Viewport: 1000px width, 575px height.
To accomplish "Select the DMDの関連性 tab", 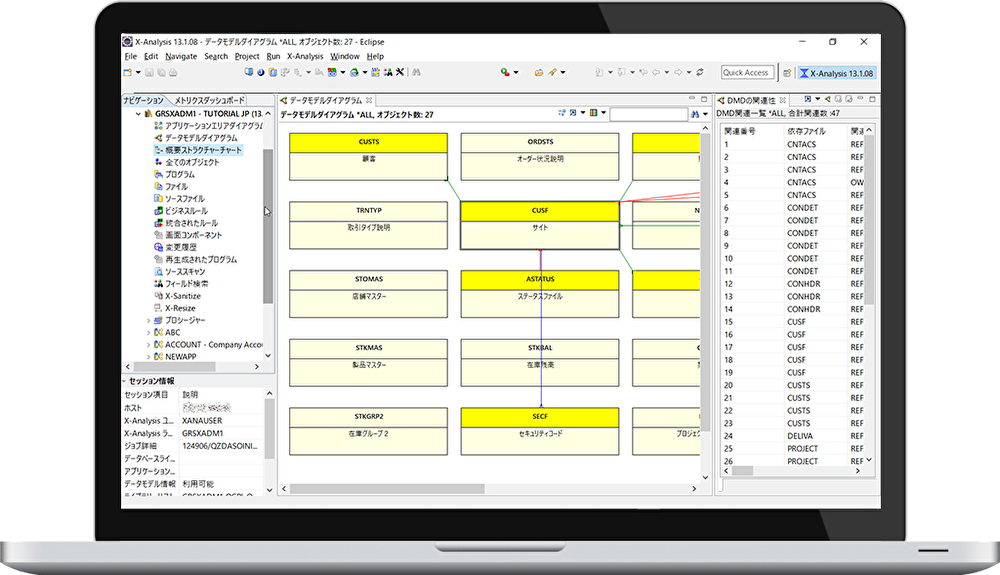I will pos(751,100).
